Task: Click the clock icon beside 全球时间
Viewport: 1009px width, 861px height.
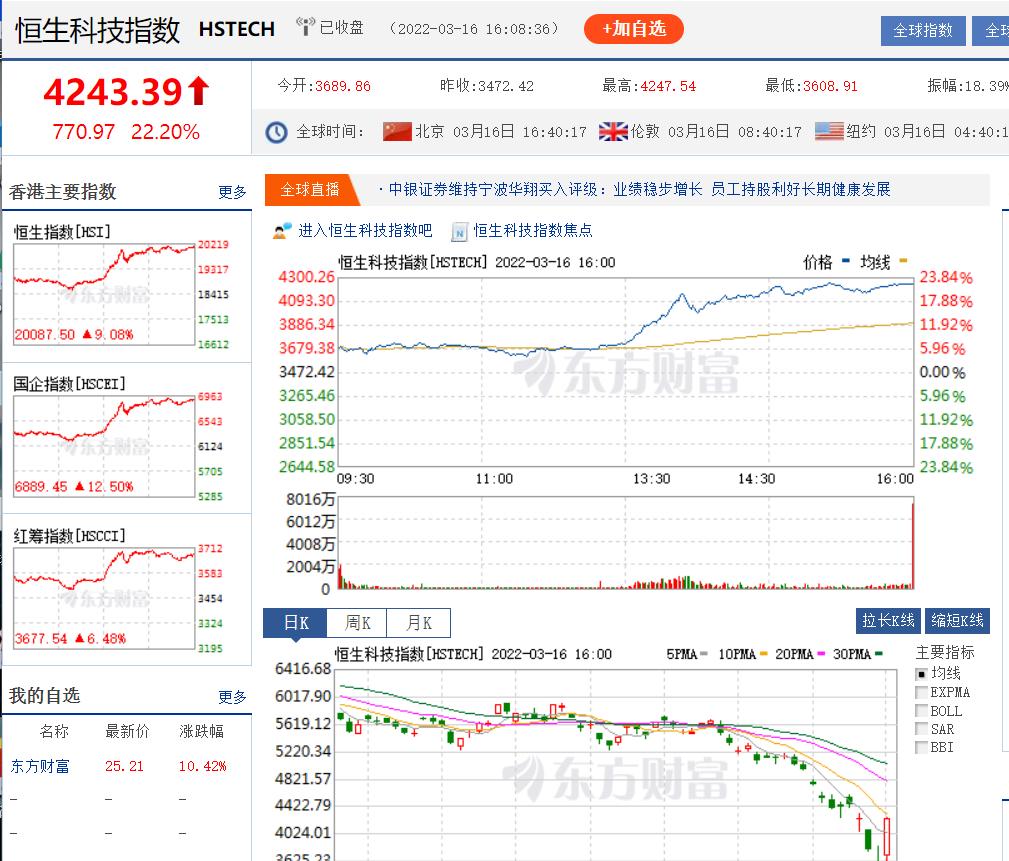Action: click(x=277, y=133)
